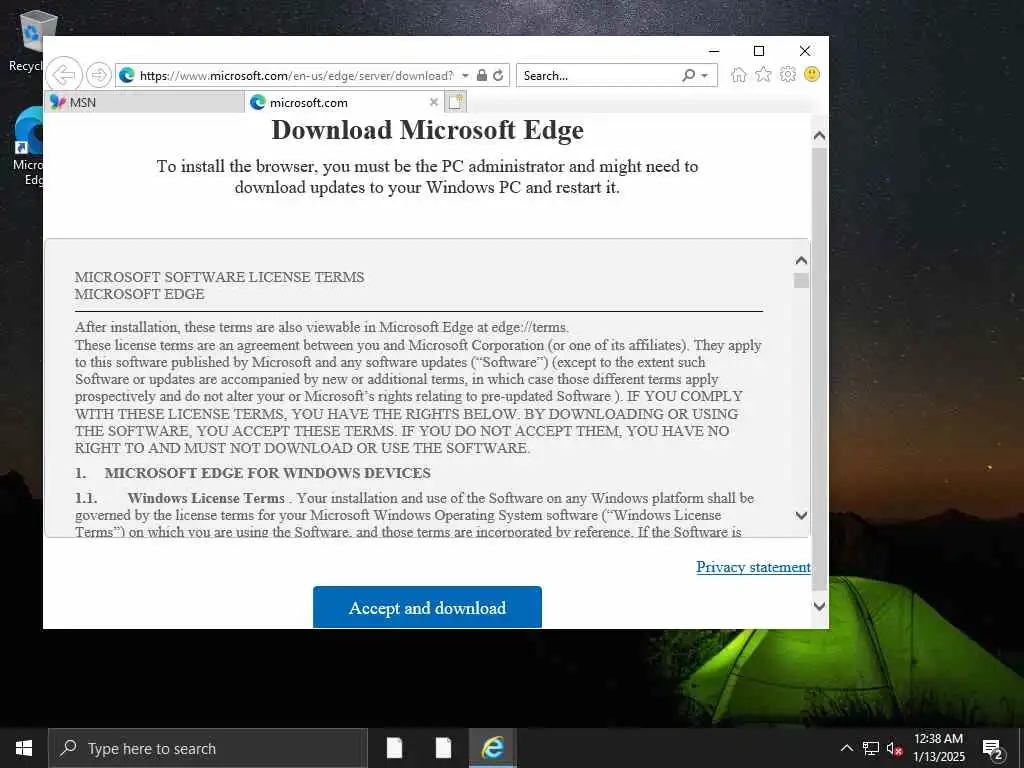Minimize the Internet Explorer window
Image resolution: width=1024 pixels, height=768 pixels.
(714, 51)
